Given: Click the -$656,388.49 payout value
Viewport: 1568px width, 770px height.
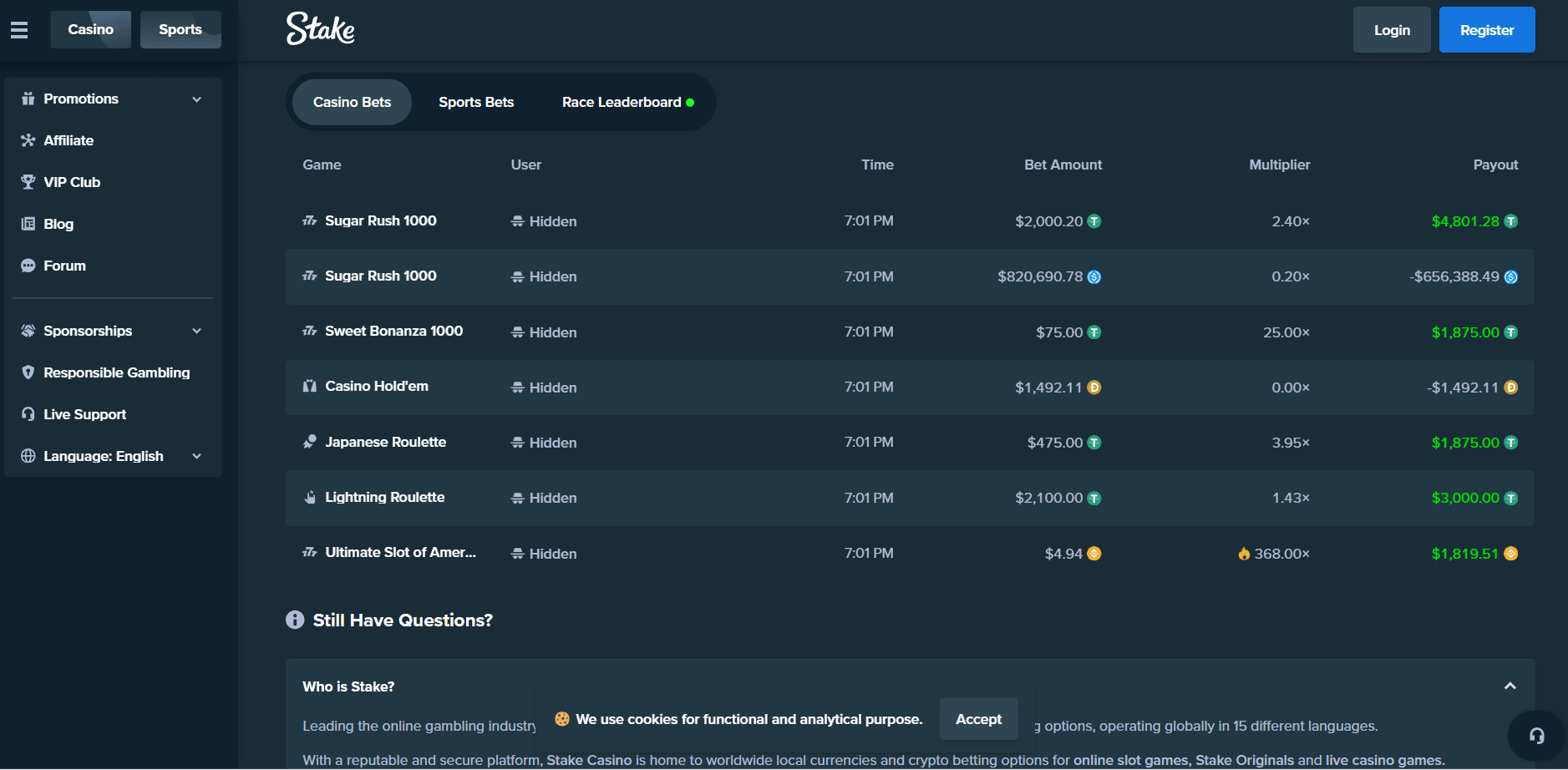Looking at the screenshot, I should coord(1454,276).
